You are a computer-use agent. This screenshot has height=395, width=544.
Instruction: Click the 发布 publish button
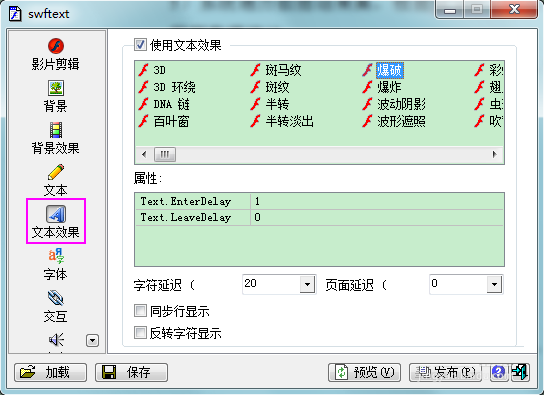(445, 372)
